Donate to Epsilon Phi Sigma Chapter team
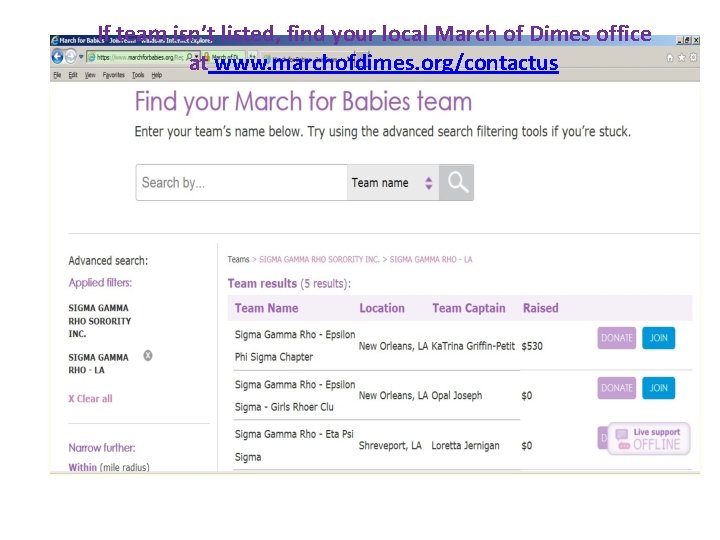This screenshot has height=540, width=720. point(617,338)
